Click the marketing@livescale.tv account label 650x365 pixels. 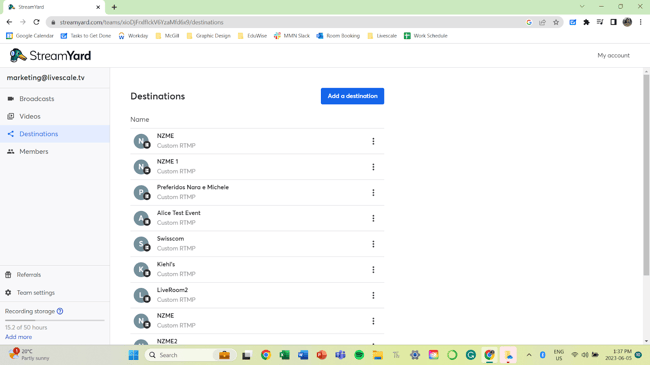[46, 78]
